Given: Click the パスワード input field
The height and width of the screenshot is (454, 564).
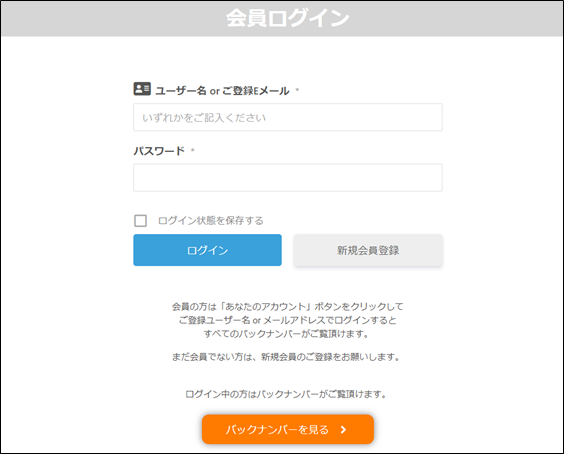Looking at the screenshot, I should point(288,178).
